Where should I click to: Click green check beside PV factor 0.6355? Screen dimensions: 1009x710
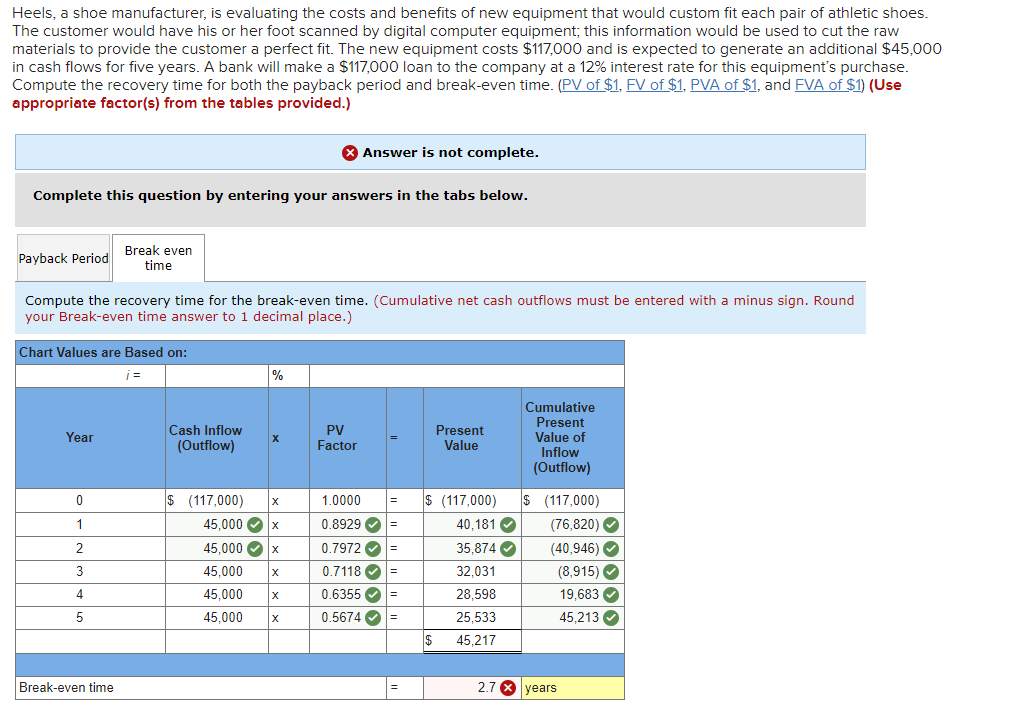373,595
